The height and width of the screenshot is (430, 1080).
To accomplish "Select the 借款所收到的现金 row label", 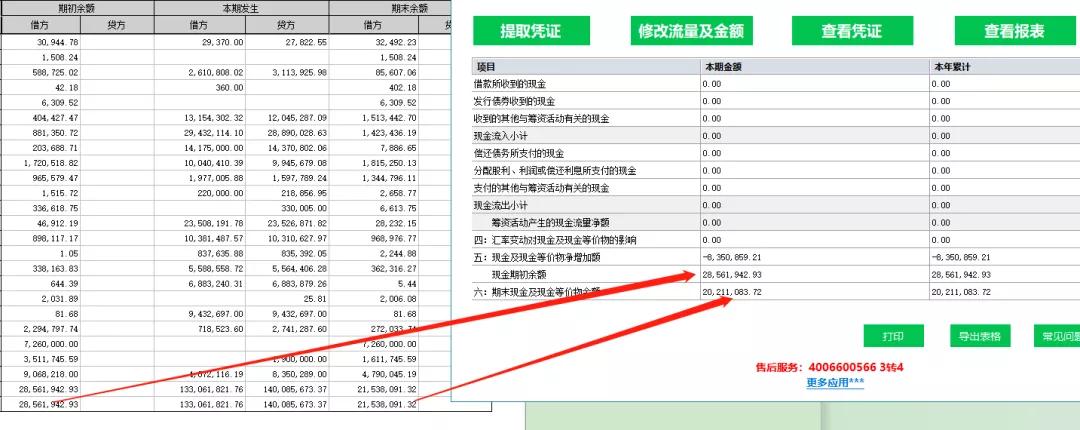I will 510,84.
